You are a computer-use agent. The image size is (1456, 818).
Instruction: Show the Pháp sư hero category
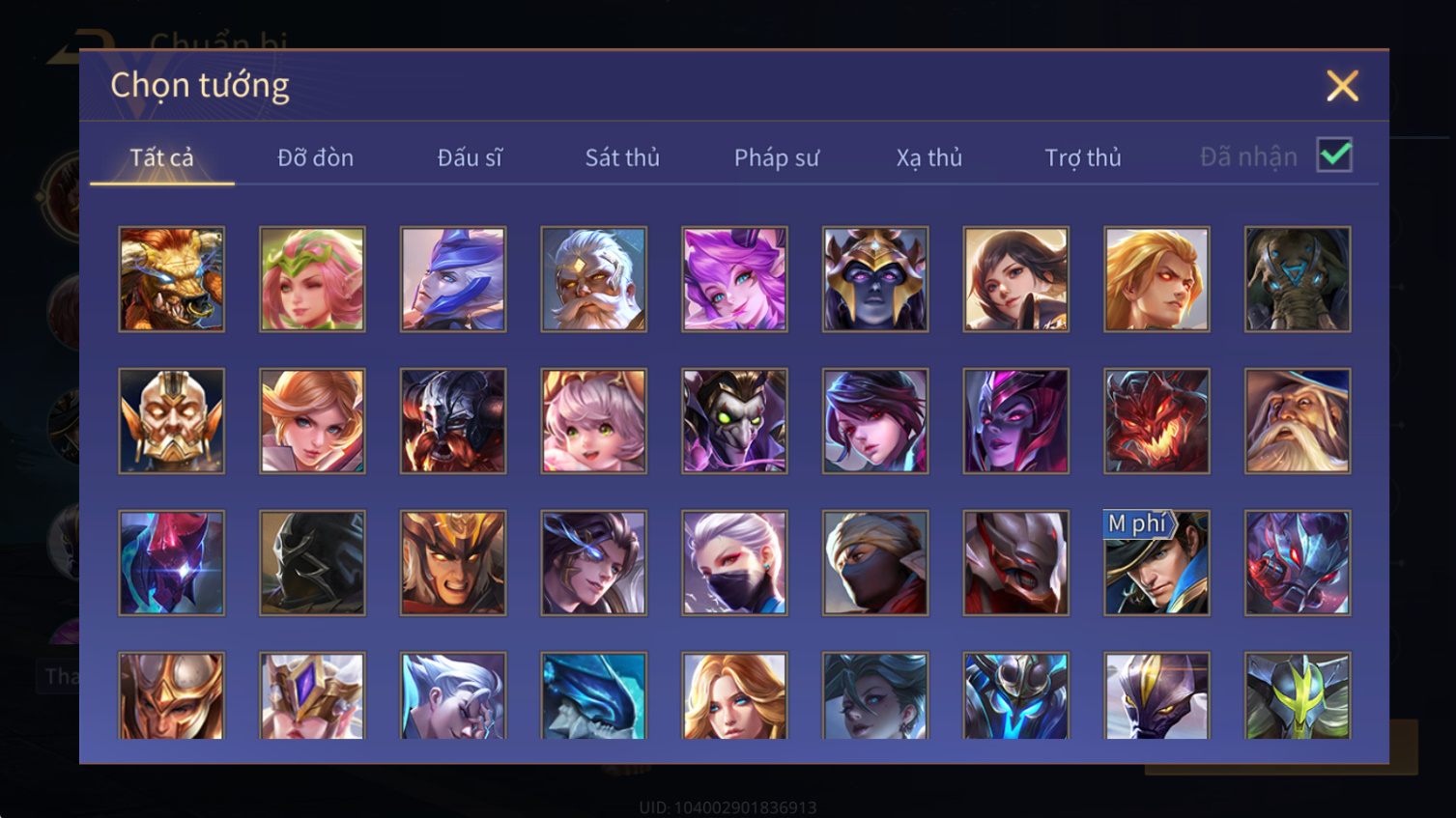click(776, 157)
